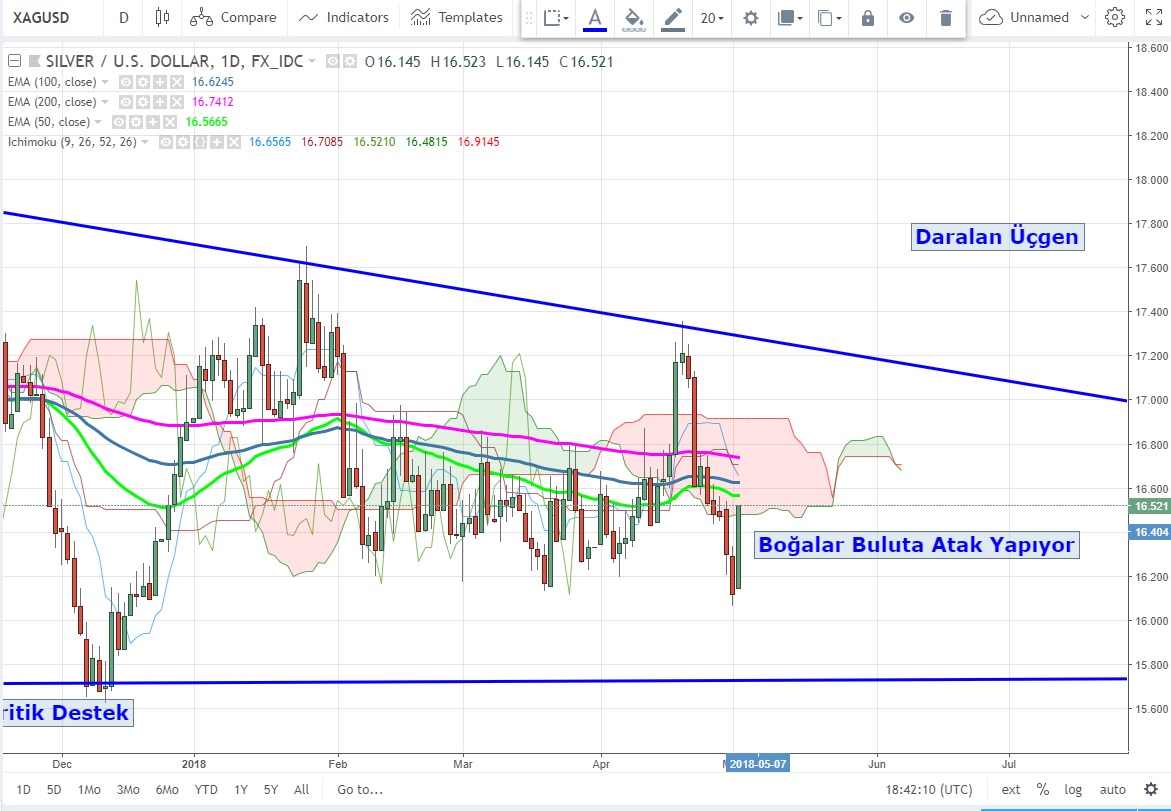Viewport: 1171px width, 811px height.
Task: Click the Go to... date button
Action: (360, 789)
